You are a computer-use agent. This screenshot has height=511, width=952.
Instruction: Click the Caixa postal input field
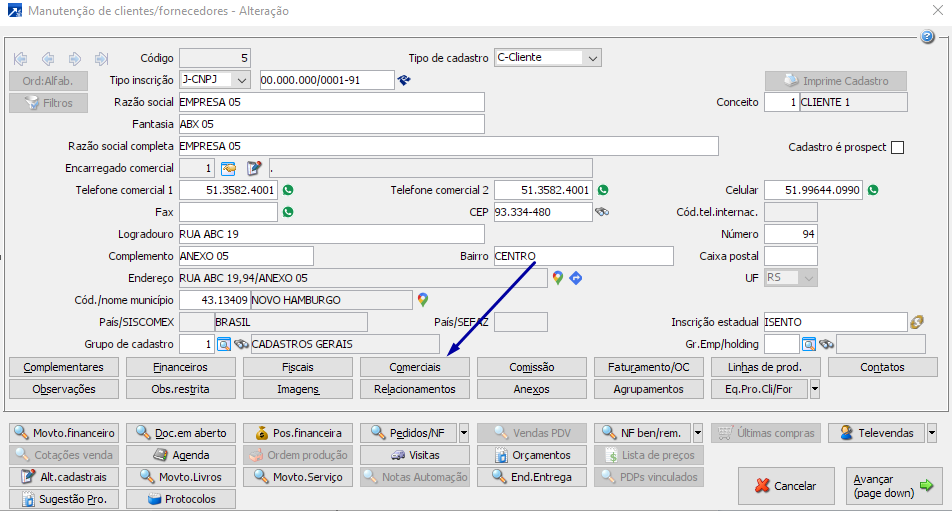pos(790,256)
